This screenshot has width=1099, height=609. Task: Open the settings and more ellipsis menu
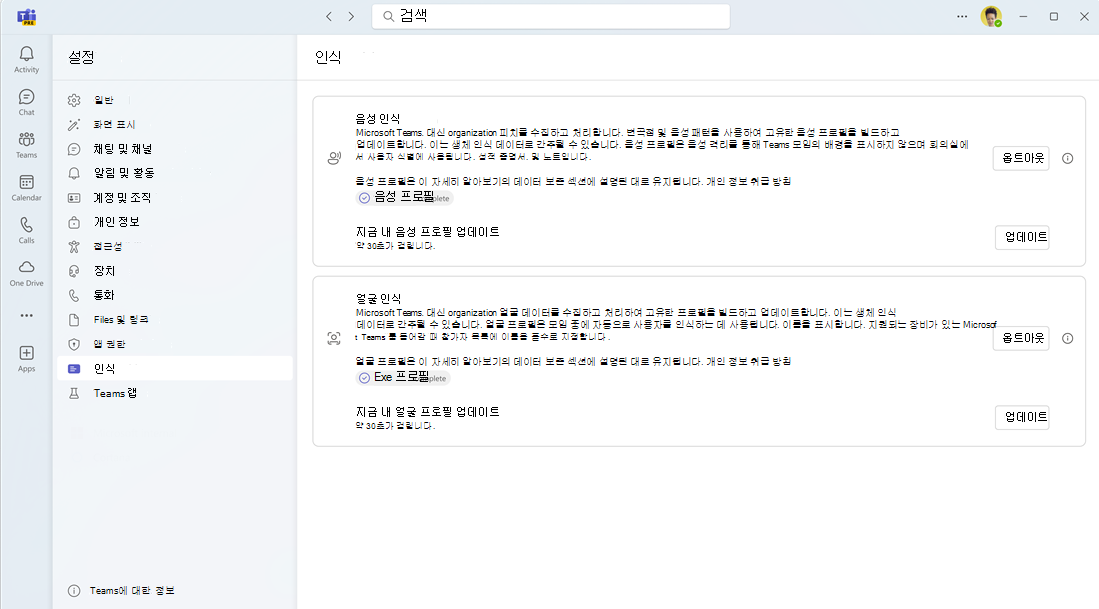tap(962, 16)
